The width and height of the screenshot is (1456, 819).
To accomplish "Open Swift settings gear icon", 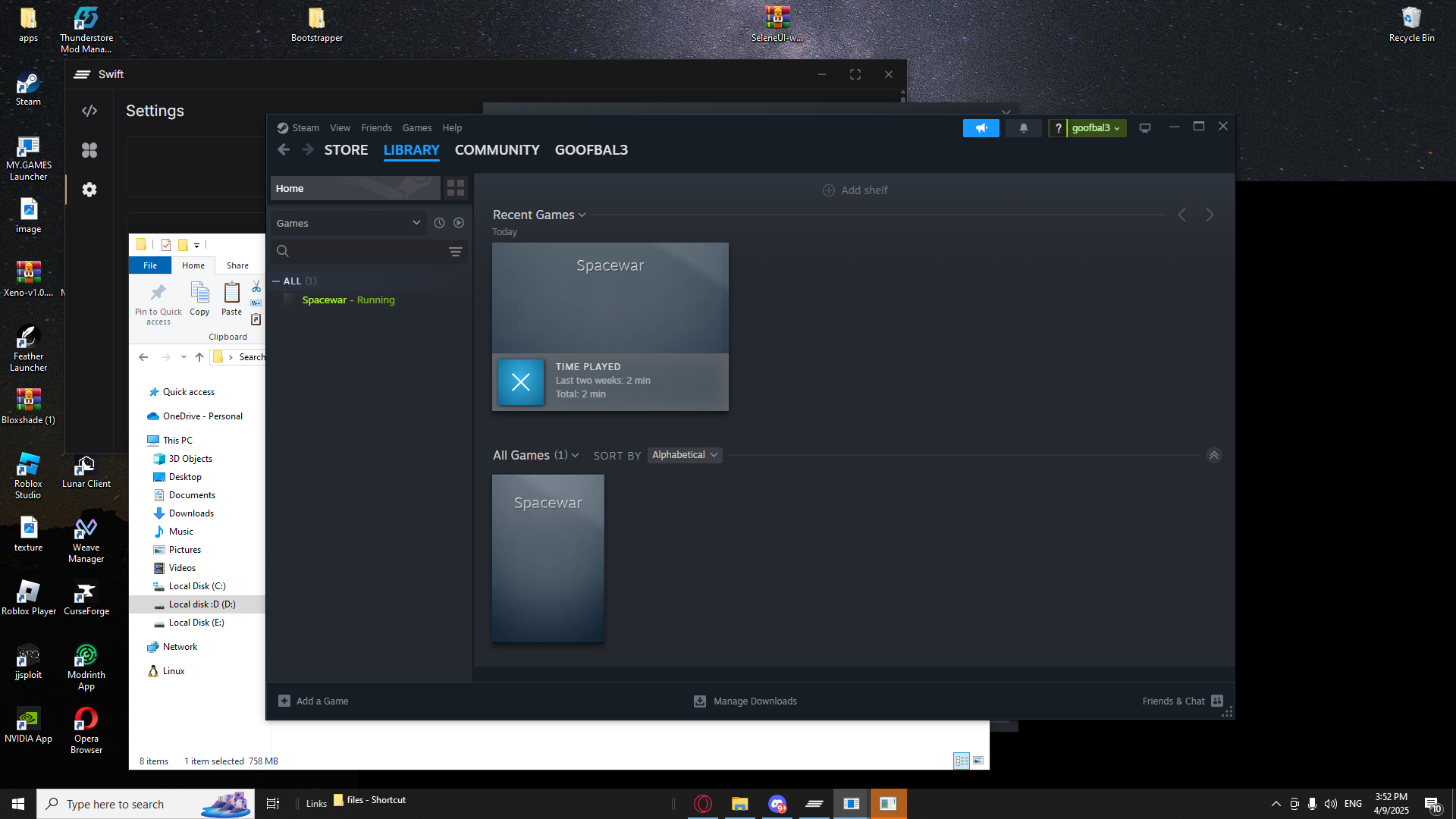I will (89, 190).
